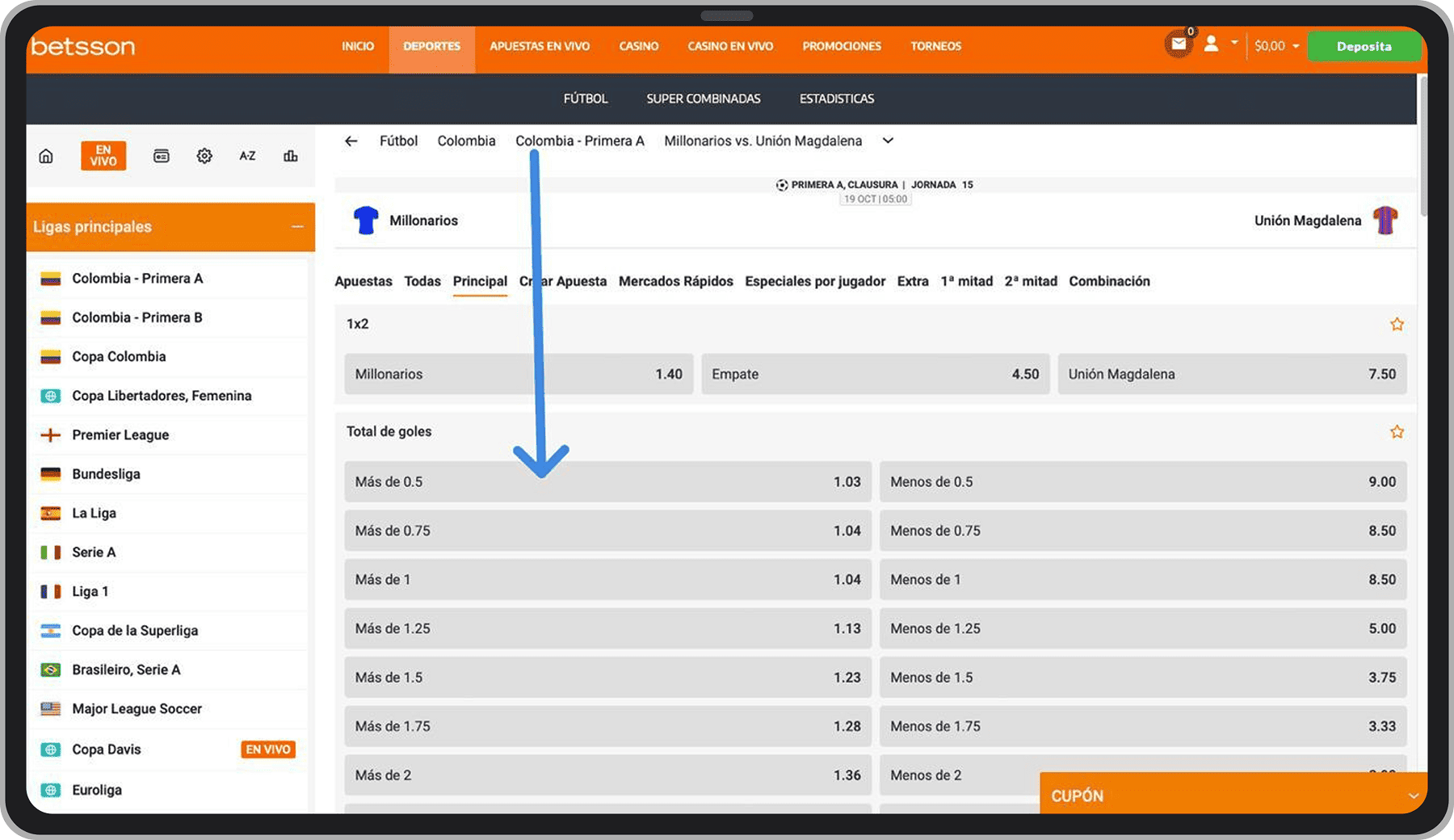This screenshot has height=840, width=1454.
Task: Select the Principal tab
Action: pyautogui.click(x=480, y=281)
